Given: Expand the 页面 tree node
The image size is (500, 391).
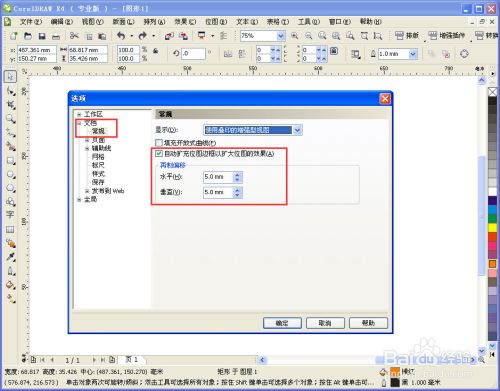Looking at the screenshot, I should click(x=87, y=140).
